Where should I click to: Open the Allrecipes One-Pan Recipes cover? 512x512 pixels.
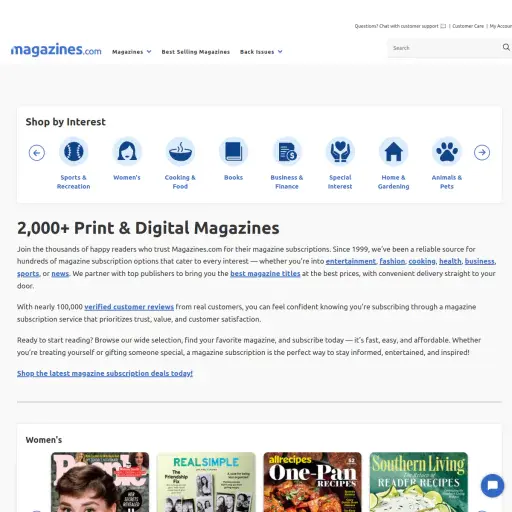point(312,482)
